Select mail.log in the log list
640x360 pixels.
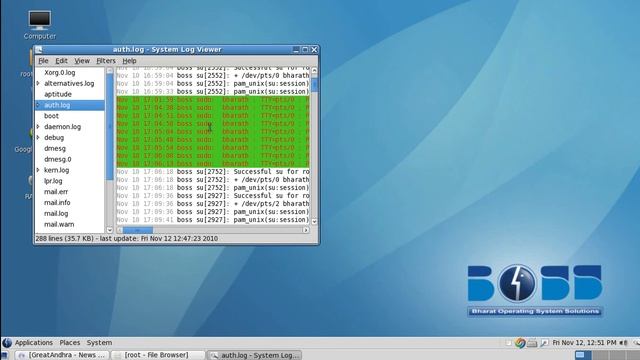coord(56,213)
